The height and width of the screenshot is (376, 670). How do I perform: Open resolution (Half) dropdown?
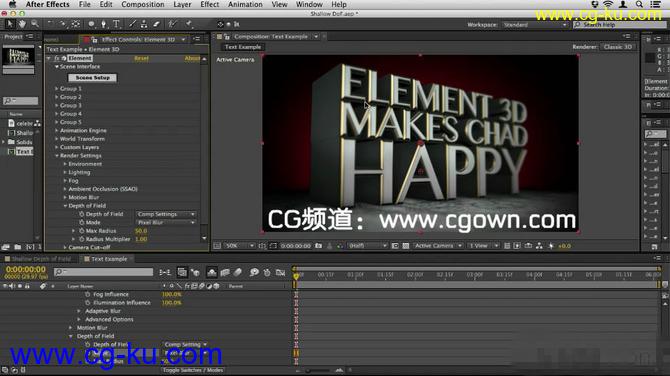(x=367, y=246)
